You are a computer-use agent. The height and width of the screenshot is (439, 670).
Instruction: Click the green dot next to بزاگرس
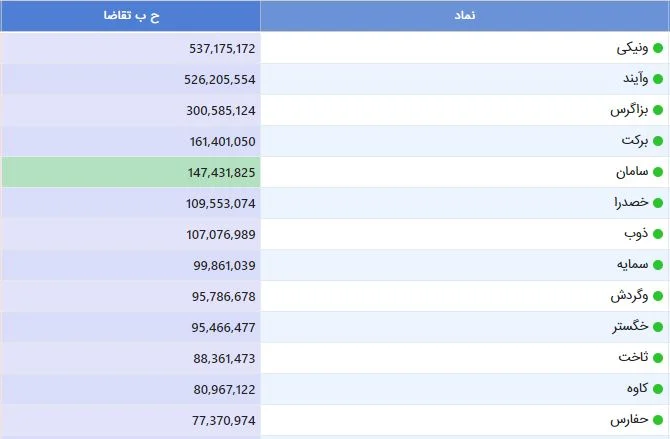[x=658, y=110]
